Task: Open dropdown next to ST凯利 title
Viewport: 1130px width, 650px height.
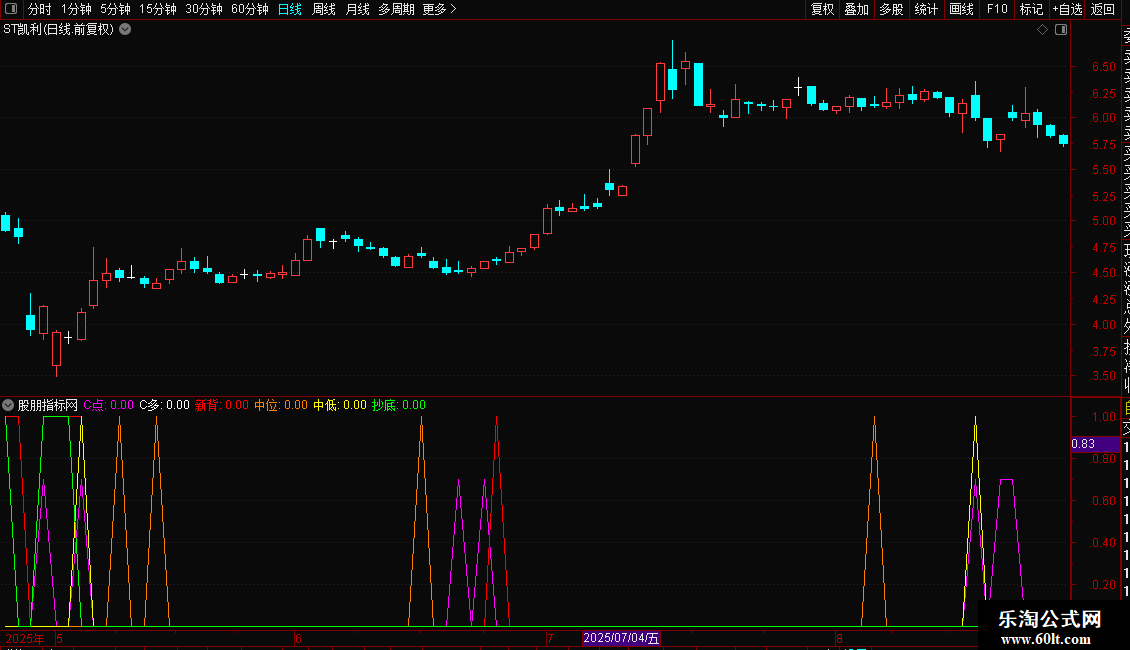Action: [x=125, y=30]
